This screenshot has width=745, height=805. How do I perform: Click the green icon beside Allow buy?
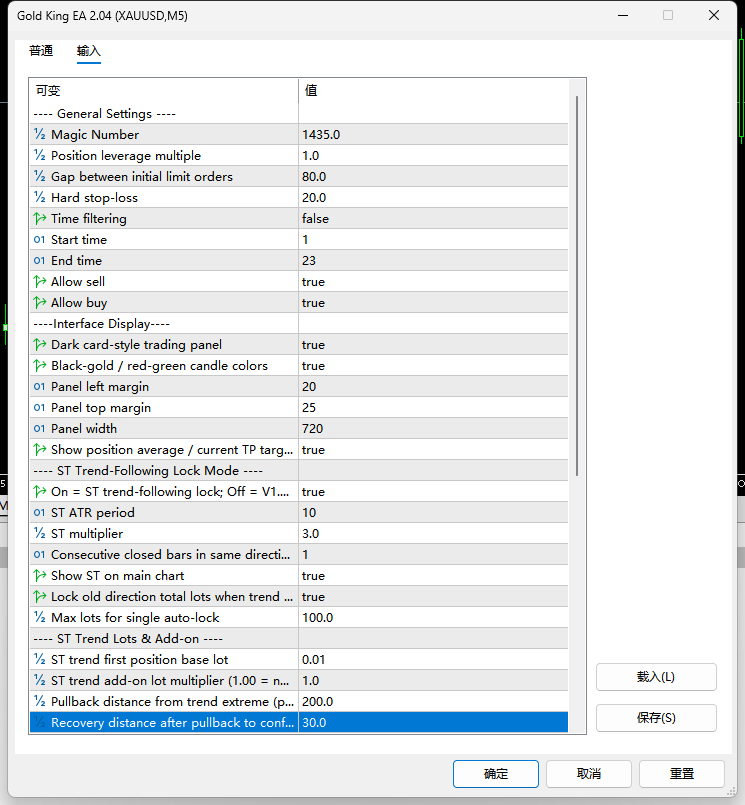pyautogui.click(x=40, y=303)
